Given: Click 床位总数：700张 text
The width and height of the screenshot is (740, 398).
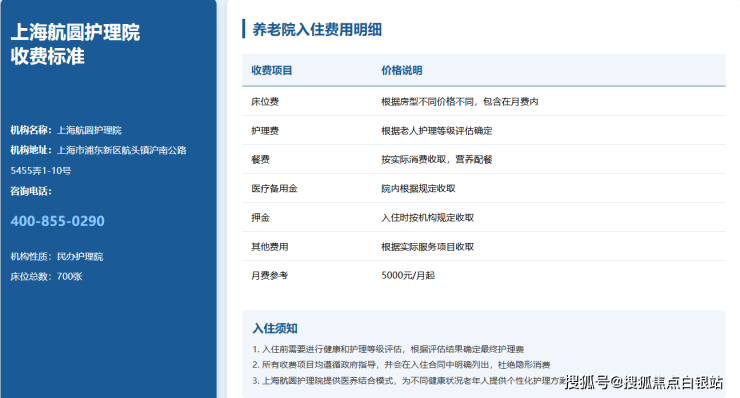Looking at the screenshot, I should point(46,276).
